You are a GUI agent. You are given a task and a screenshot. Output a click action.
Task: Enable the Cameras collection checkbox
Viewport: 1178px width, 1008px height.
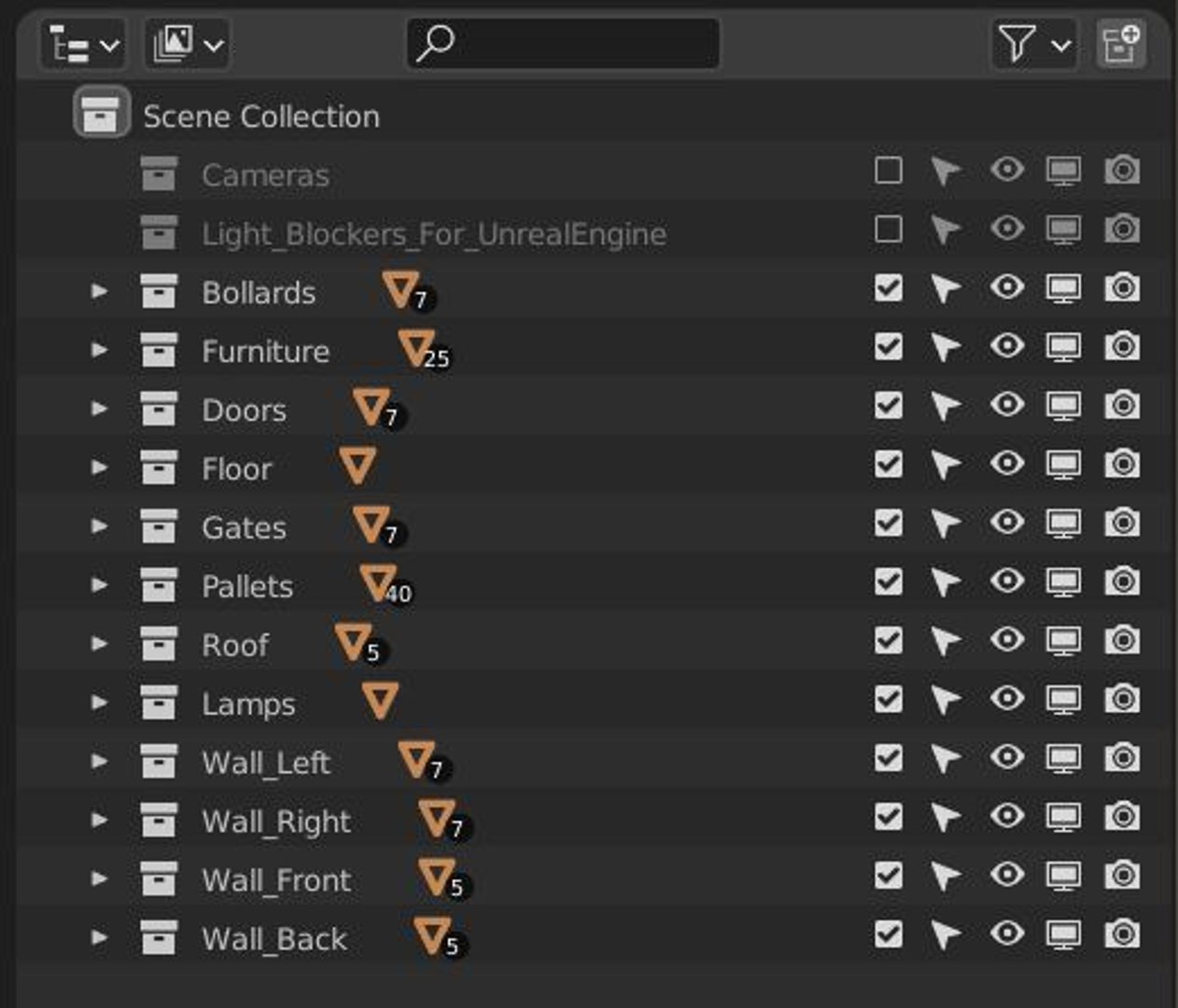pos(888,171)
